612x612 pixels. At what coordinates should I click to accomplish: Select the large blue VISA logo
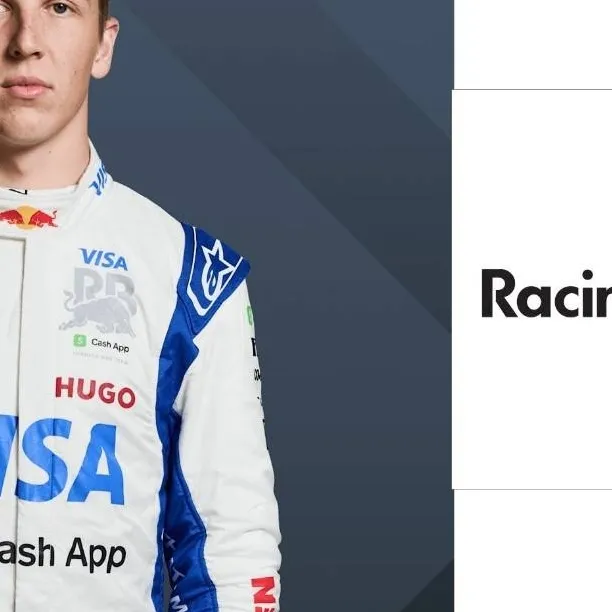[62, 460]
